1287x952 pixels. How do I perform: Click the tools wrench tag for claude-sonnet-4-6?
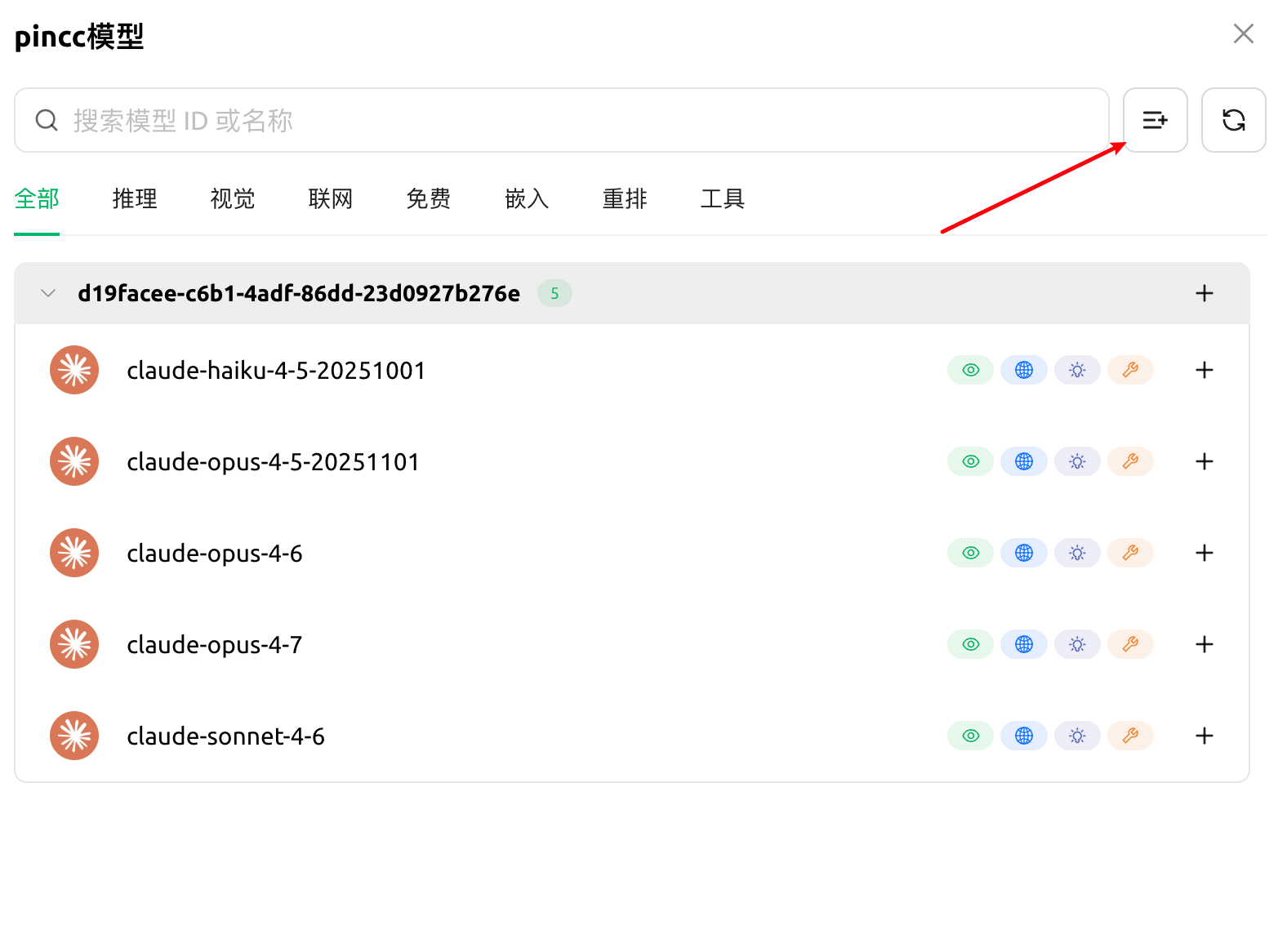[1130, 736]
